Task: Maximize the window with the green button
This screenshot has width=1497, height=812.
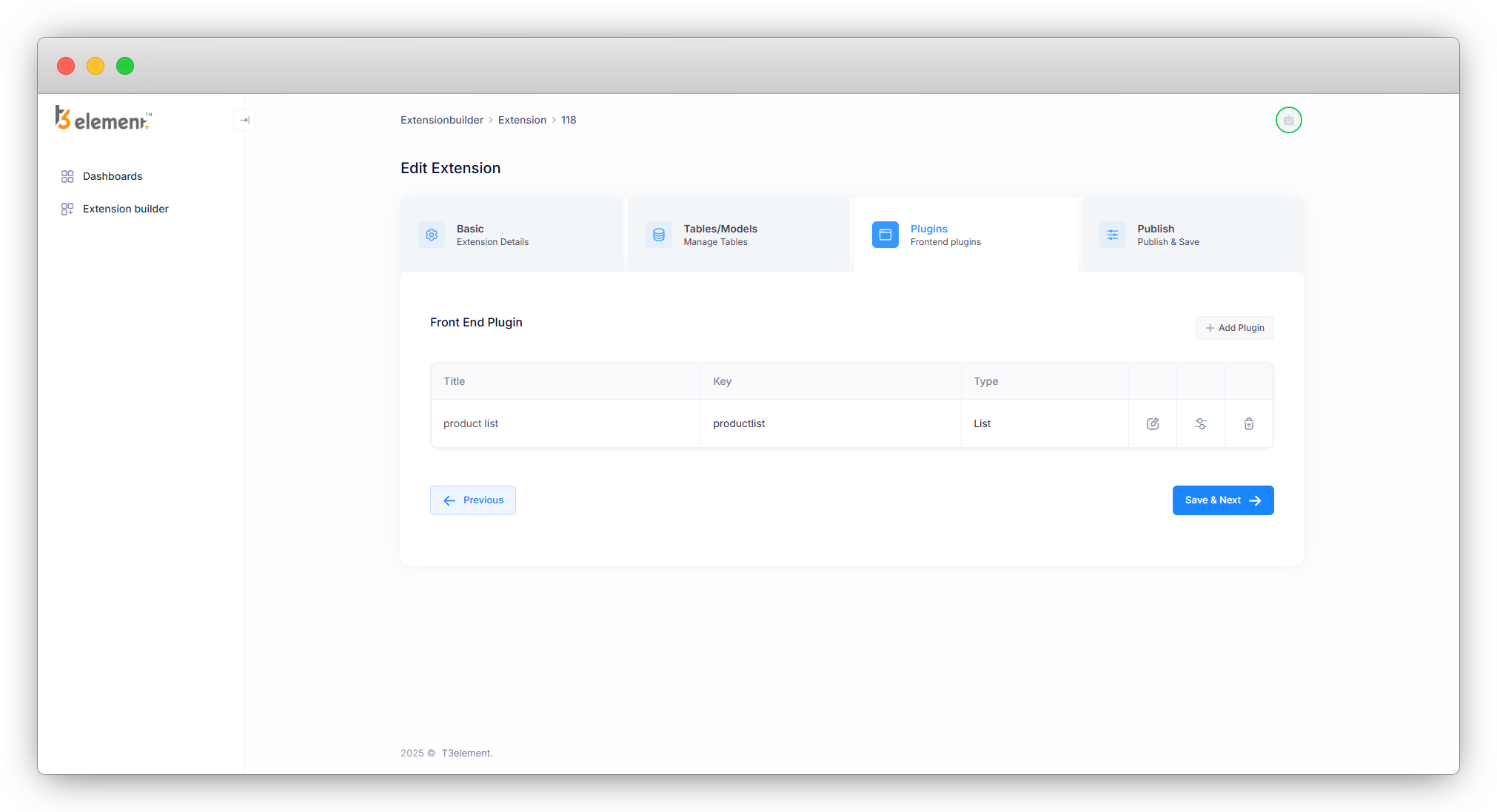Action: click(125, 66)
